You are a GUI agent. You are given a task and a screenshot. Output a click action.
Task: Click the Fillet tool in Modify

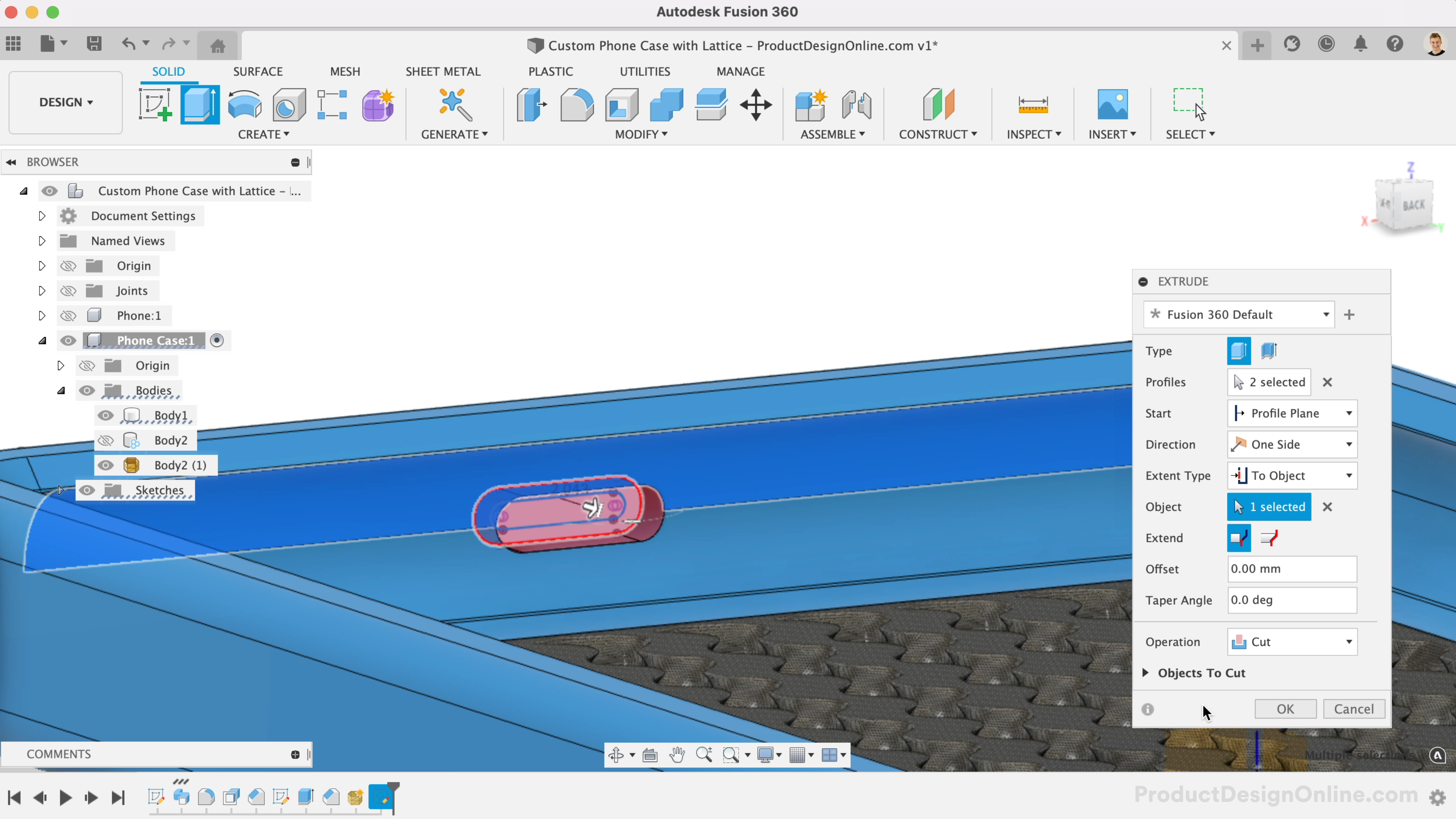click(x=576, y=105)
